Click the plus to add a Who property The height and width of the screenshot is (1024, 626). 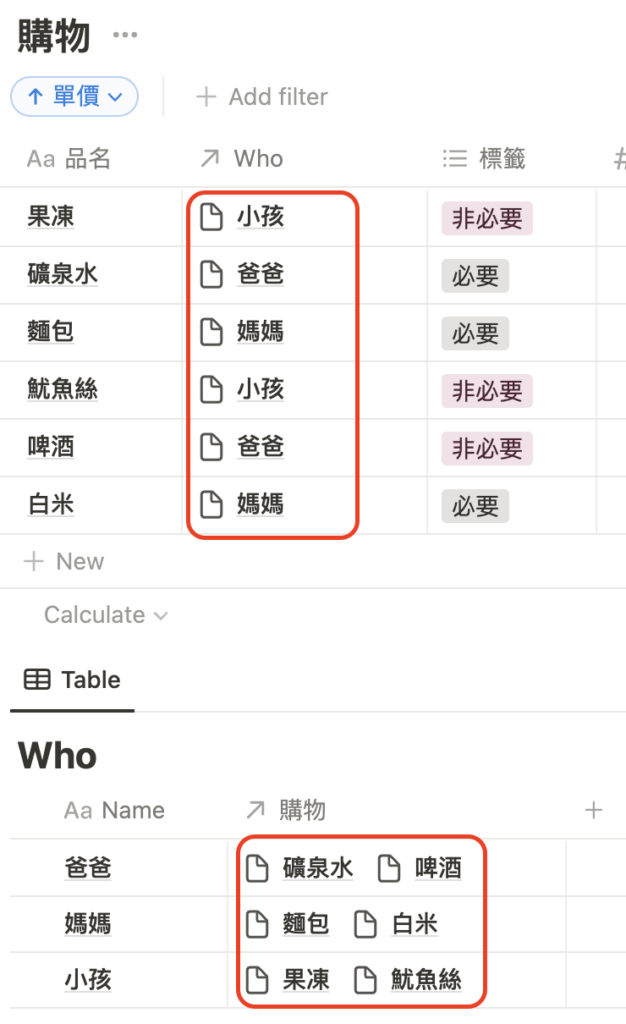594,810
